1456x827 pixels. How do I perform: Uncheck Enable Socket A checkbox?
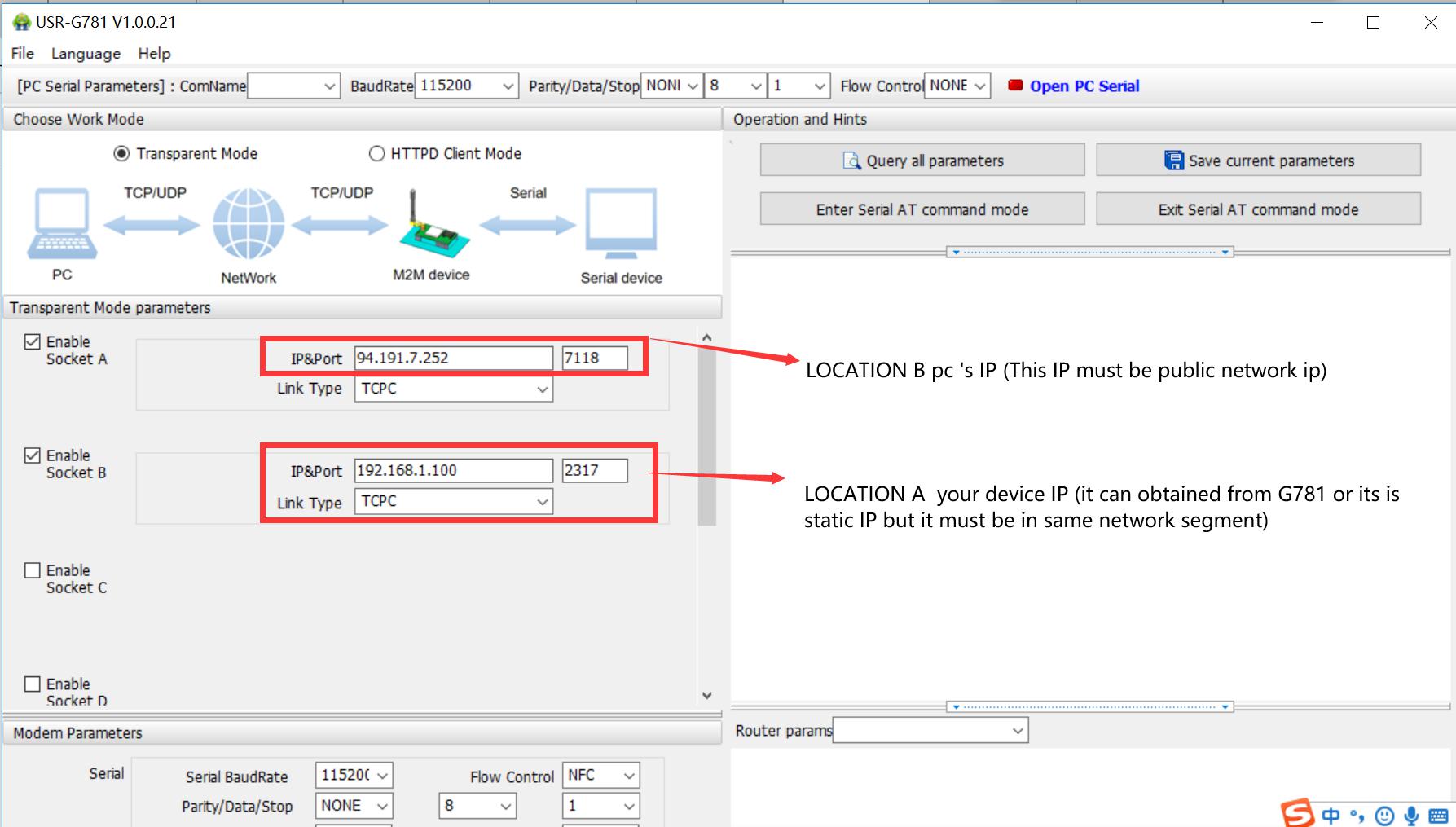click(x=33, y=341)
